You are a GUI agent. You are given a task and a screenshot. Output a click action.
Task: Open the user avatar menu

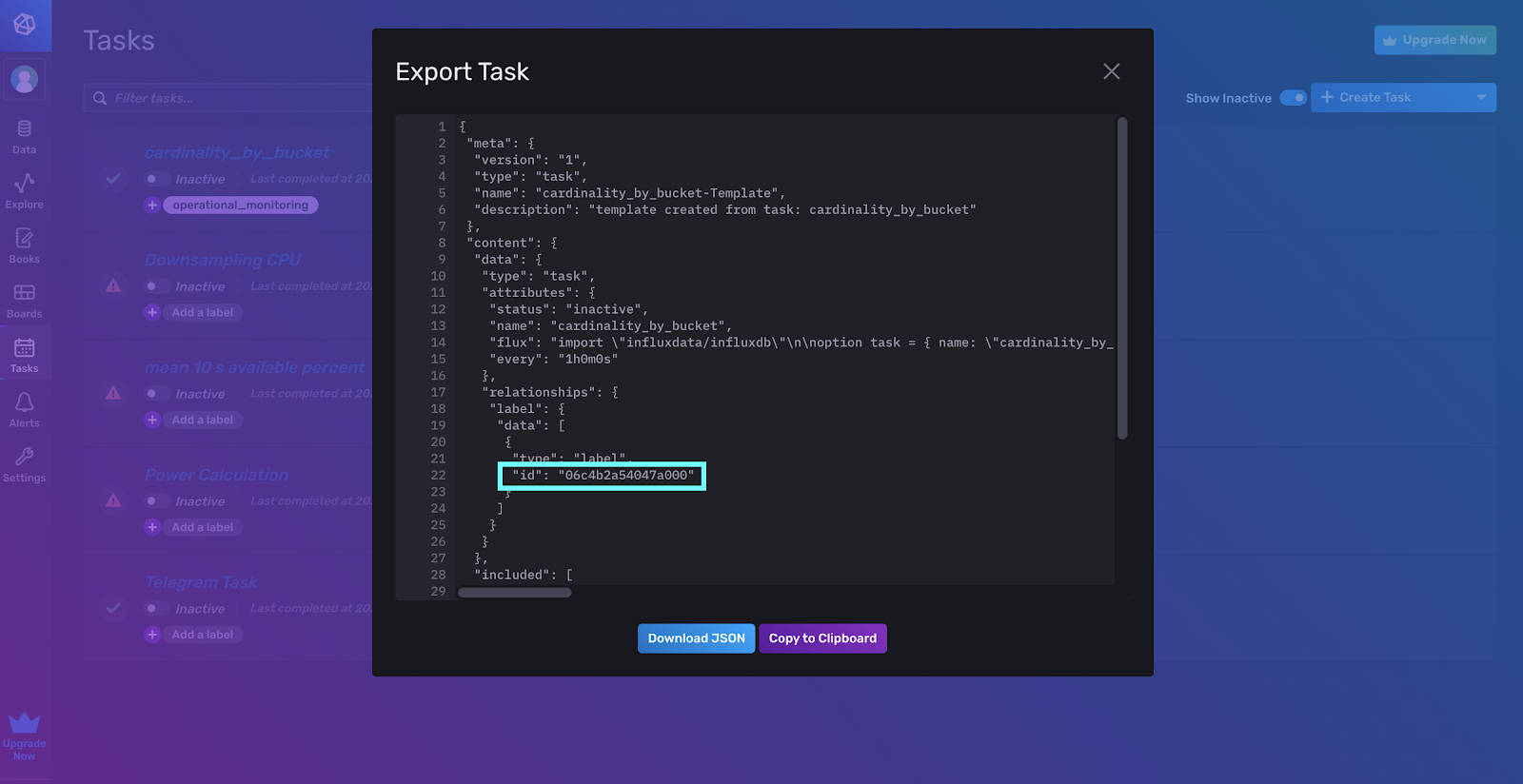coord(25,79)
